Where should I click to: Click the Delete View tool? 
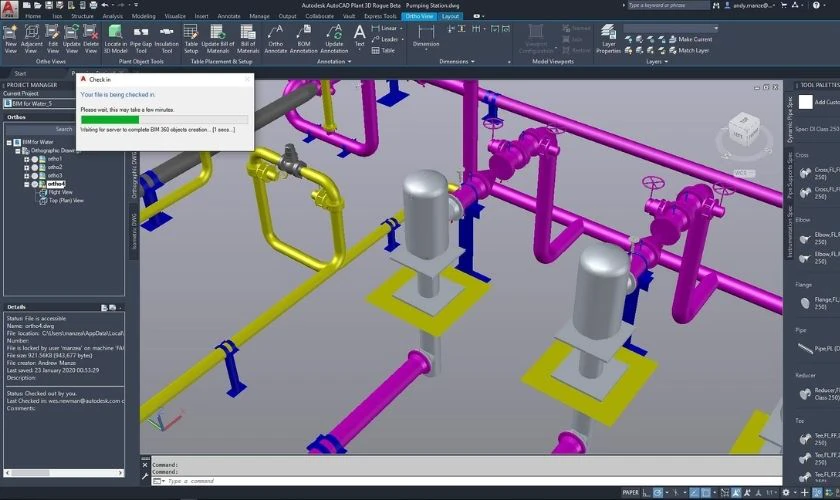91,39
